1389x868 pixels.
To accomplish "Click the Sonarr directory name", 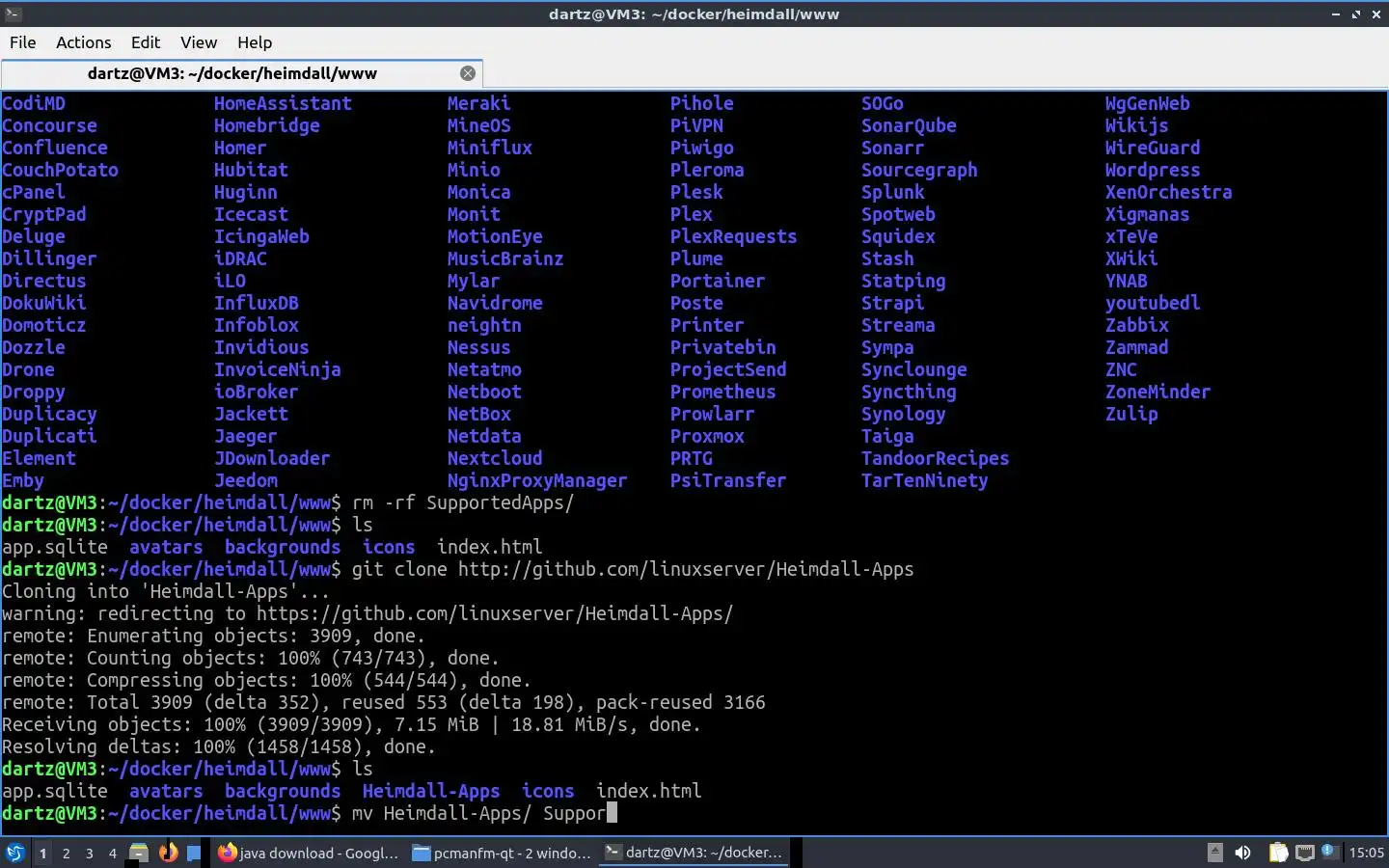I will point(893,148).
